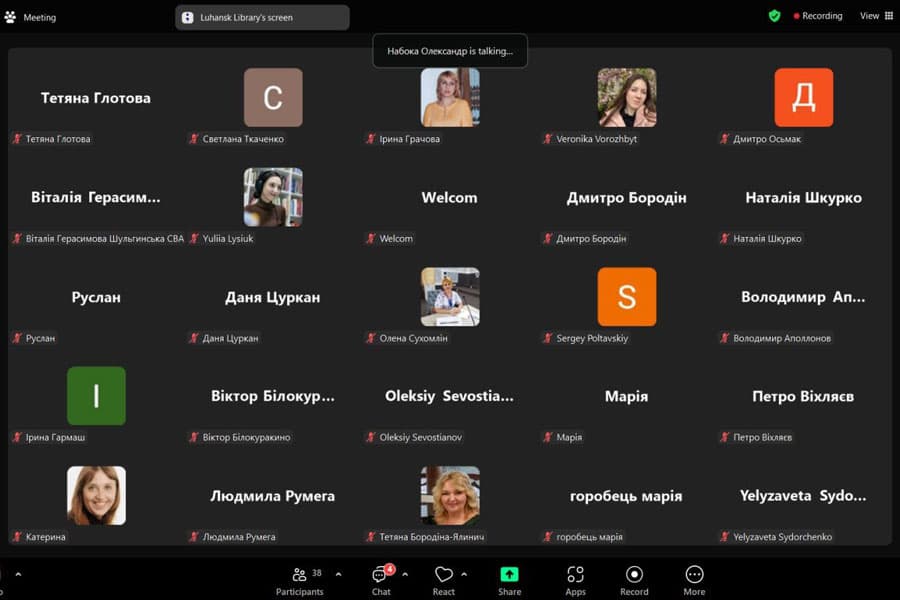Select Veronika Vorozhbyt's video thumbnail

(x=627, y=97)
